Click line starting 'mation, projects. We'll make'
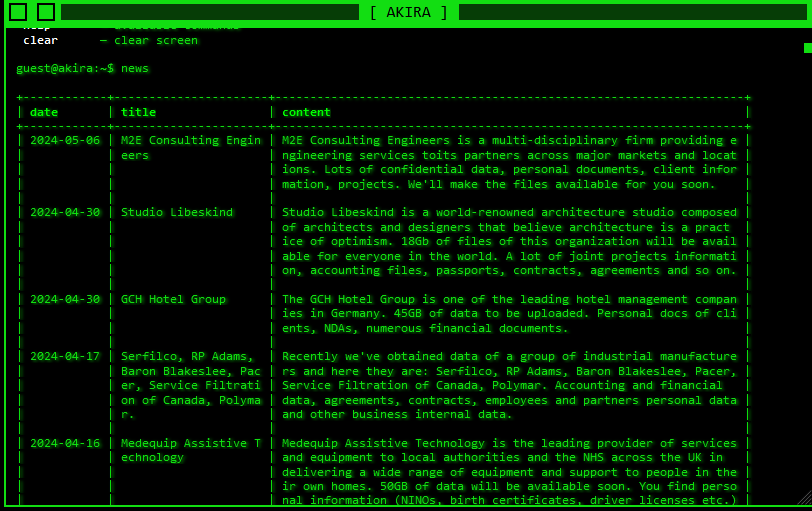The image size is (812, 511). coord(499,184)
